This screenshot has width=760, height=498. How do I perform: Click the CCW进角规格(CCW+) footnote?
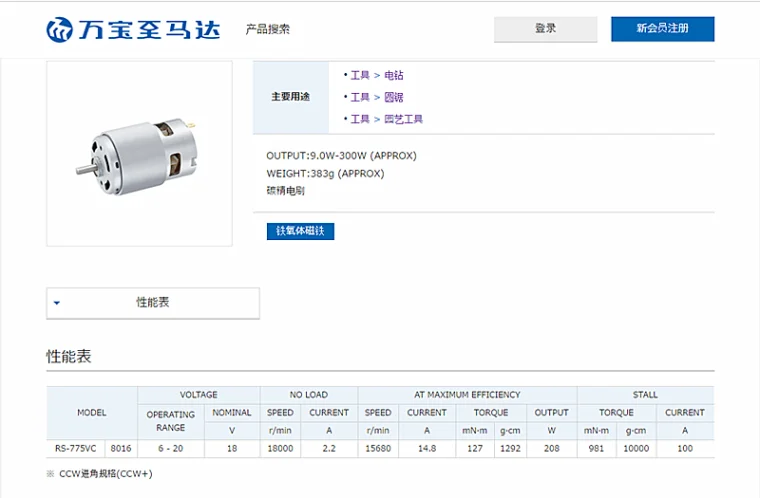(x=106, y=474)
